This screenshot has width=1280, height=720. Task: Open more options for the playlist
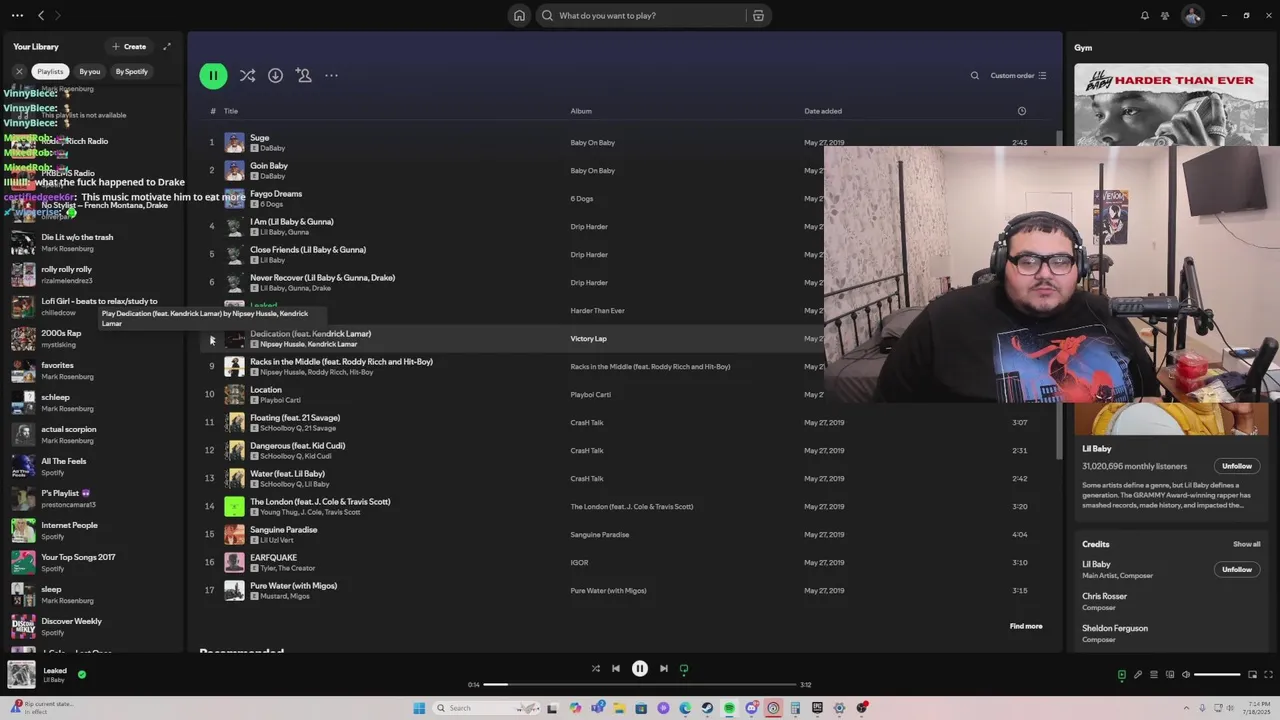331,75
